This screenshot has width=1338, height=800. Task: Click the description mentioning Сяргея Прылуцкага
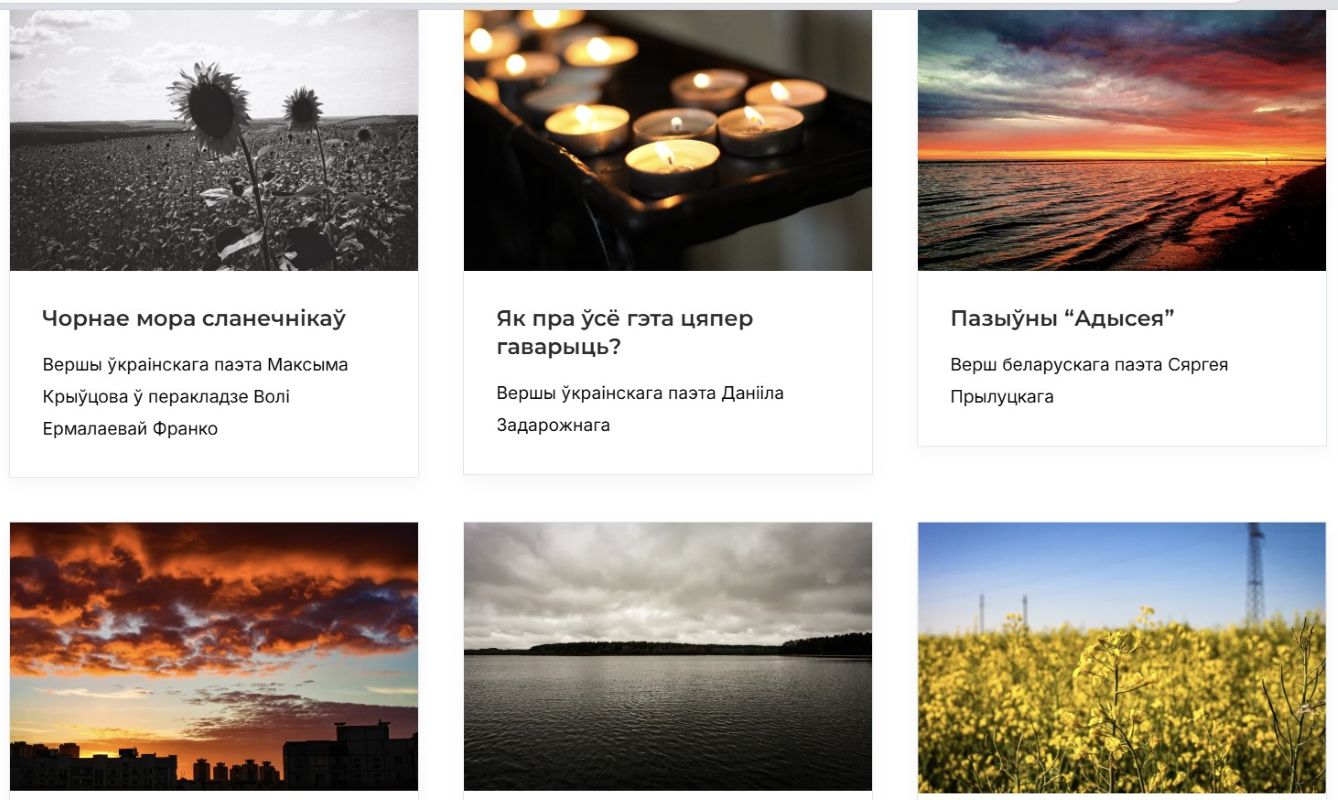pos(1089,381)
